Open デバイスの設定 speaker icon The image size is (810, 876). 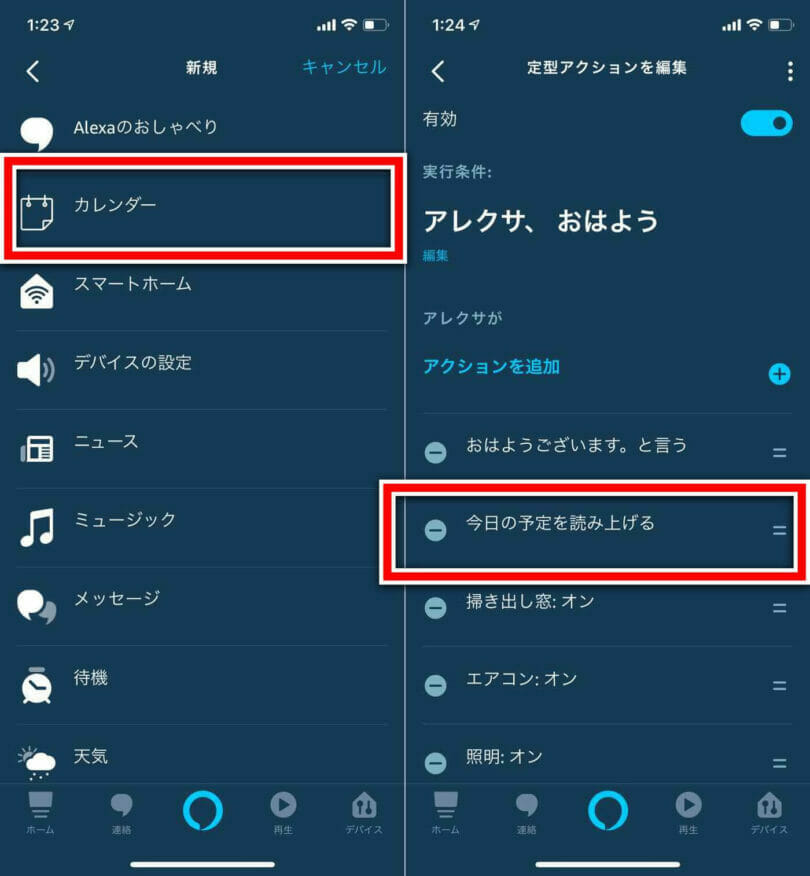(x=36, y=370)
